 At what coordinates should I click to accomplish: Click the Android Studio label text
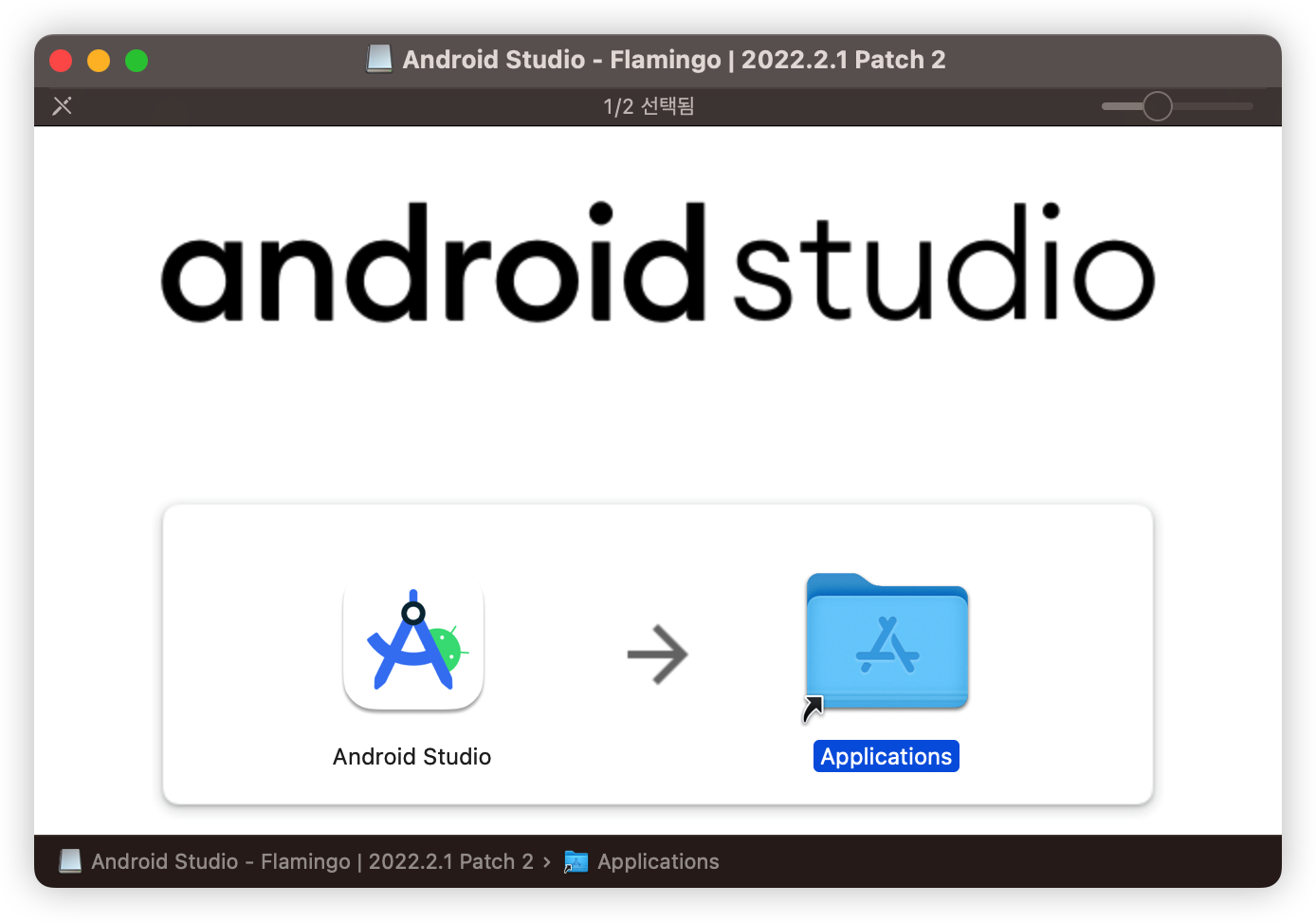[x=411, y=756]
